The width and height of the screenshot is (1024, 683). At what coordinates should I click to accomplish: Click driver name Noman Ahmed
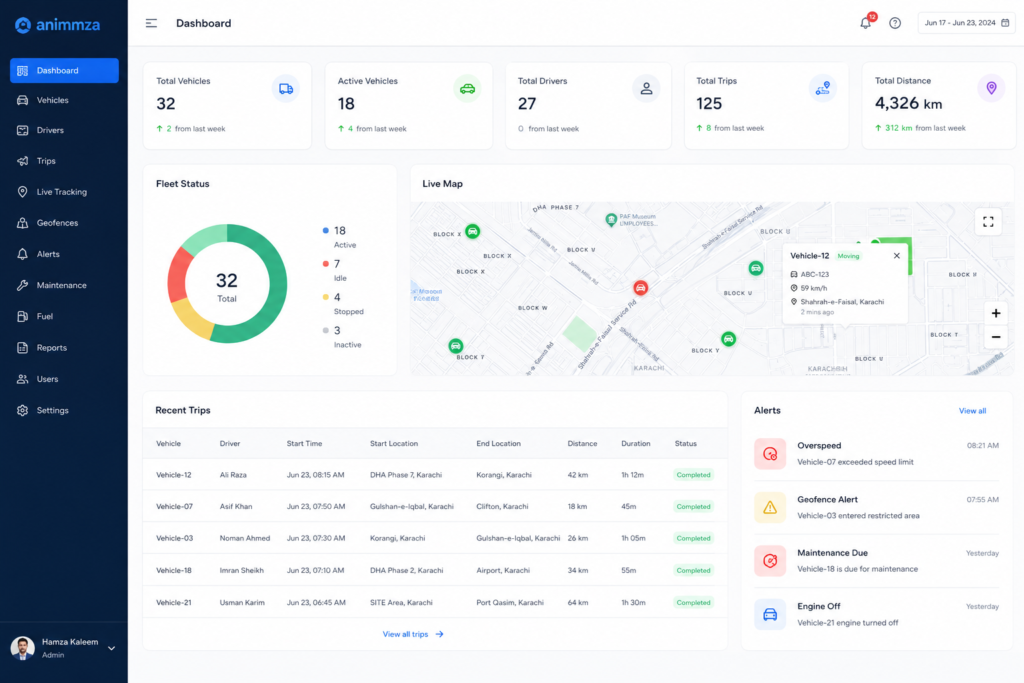point(245,539)
